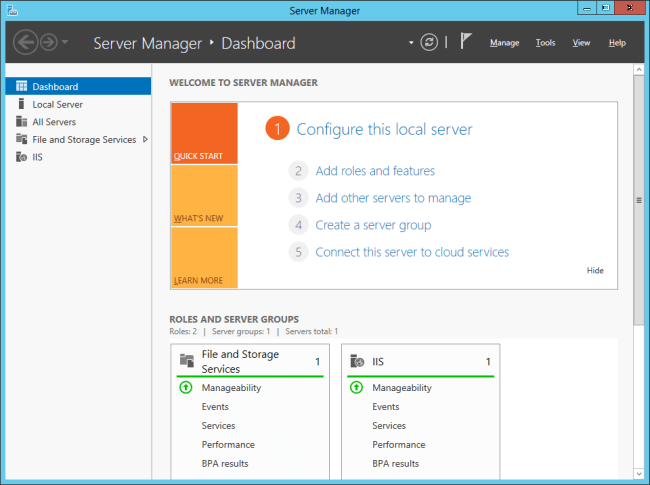Image resolution: width=650 pixels, height=485 pixels.
Task: Open the Tools menu
Action: click(x=545, y=43)
